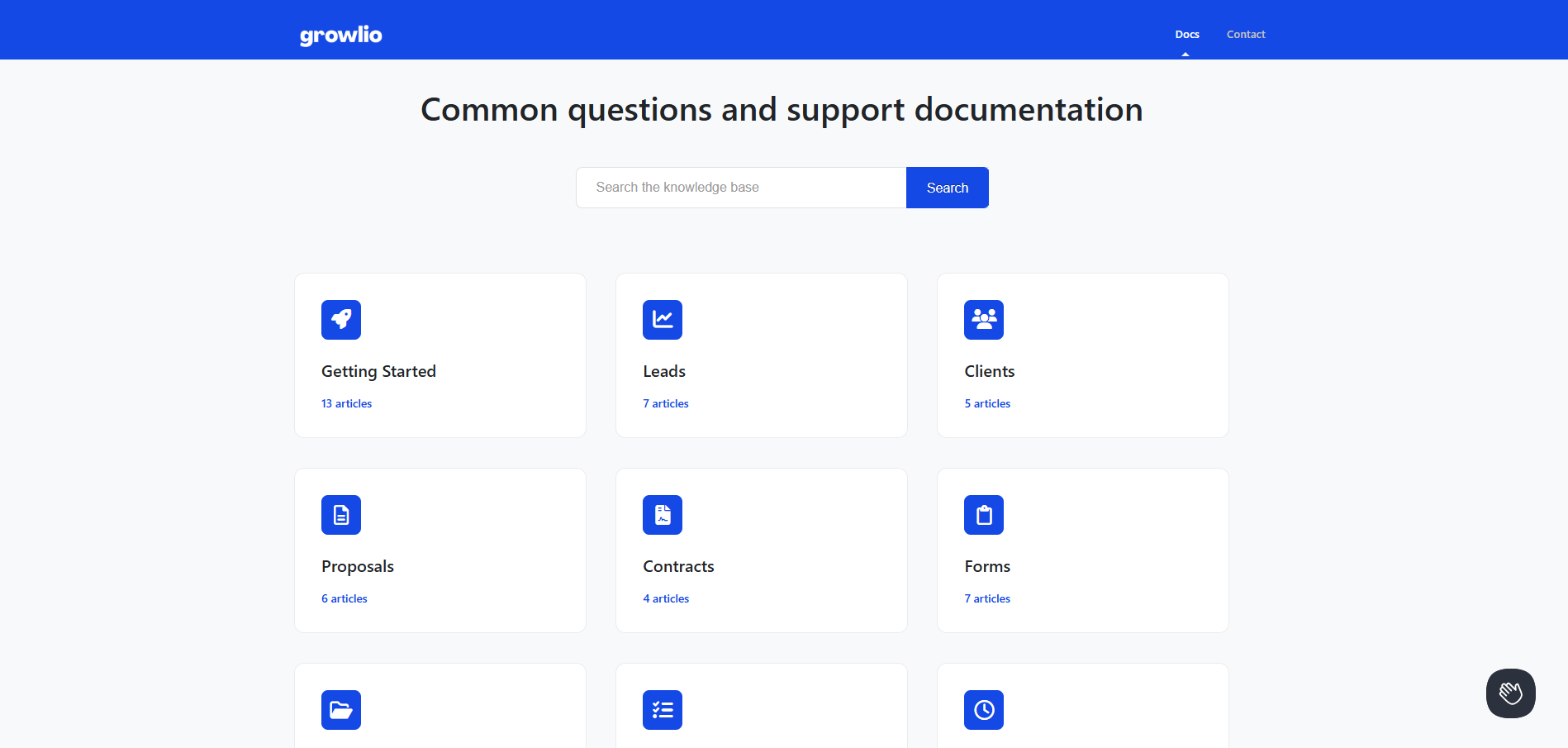Go to the Contact nav item
The height and width of the screenshot is (748, 1568).
(x=1246, y=35)
